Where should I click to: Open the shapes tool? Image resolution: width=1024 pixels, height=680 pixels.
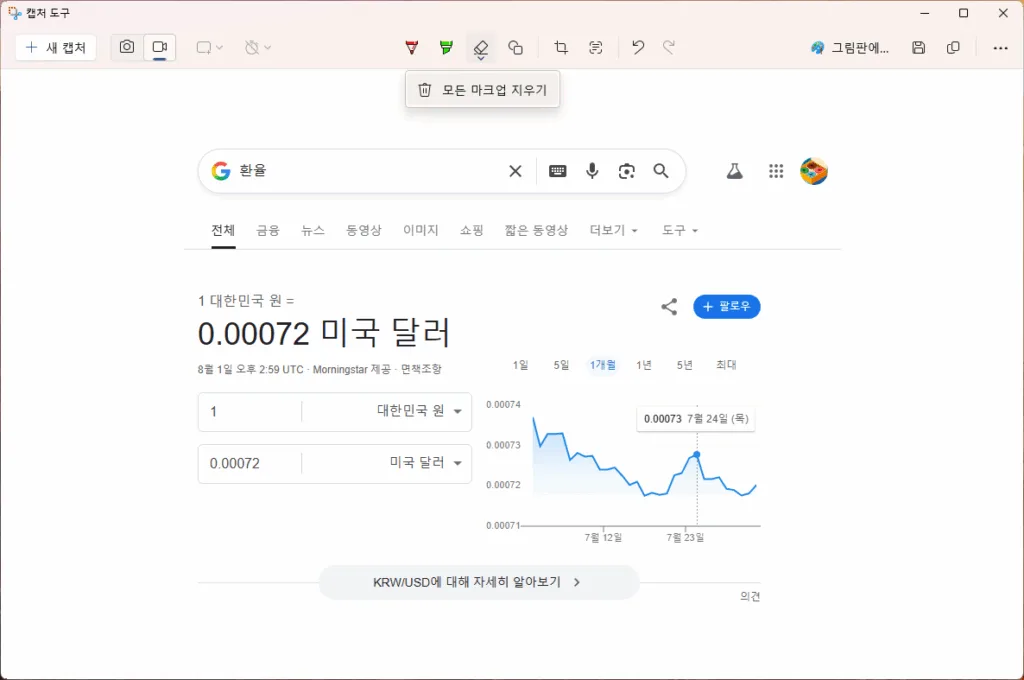(516, 48)
